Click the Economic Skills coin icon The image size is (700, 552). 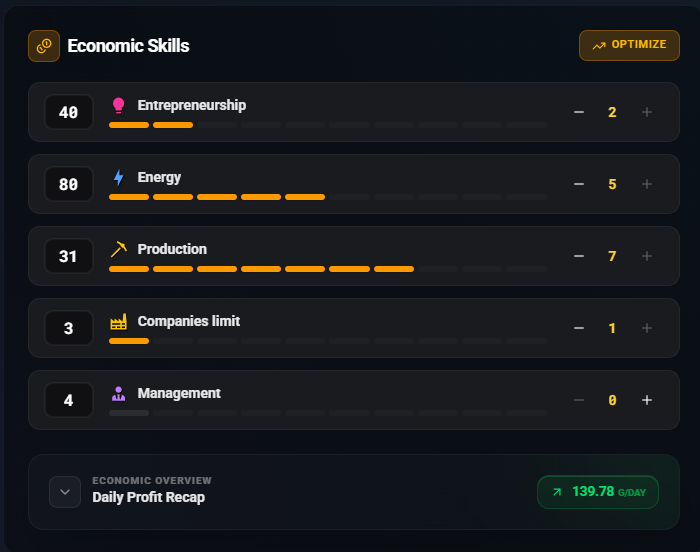tap(44, 46)
